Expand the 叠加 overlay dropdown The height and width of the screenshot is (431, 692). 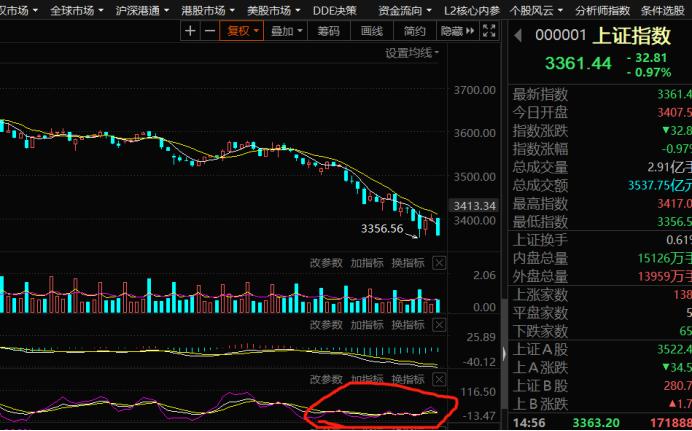[x=286, y=31]
